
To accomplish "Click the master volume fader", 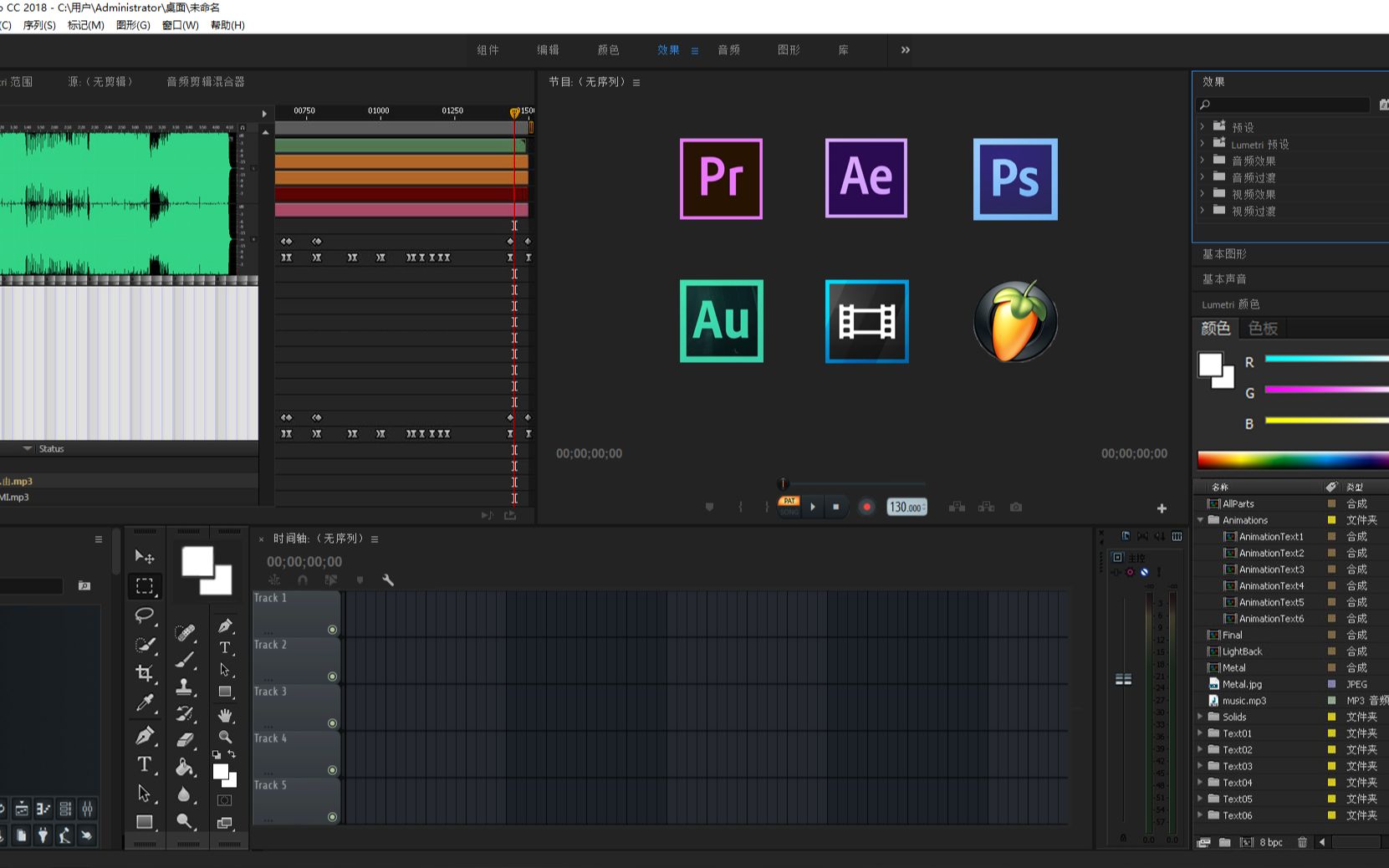I will pos(1124,679).
